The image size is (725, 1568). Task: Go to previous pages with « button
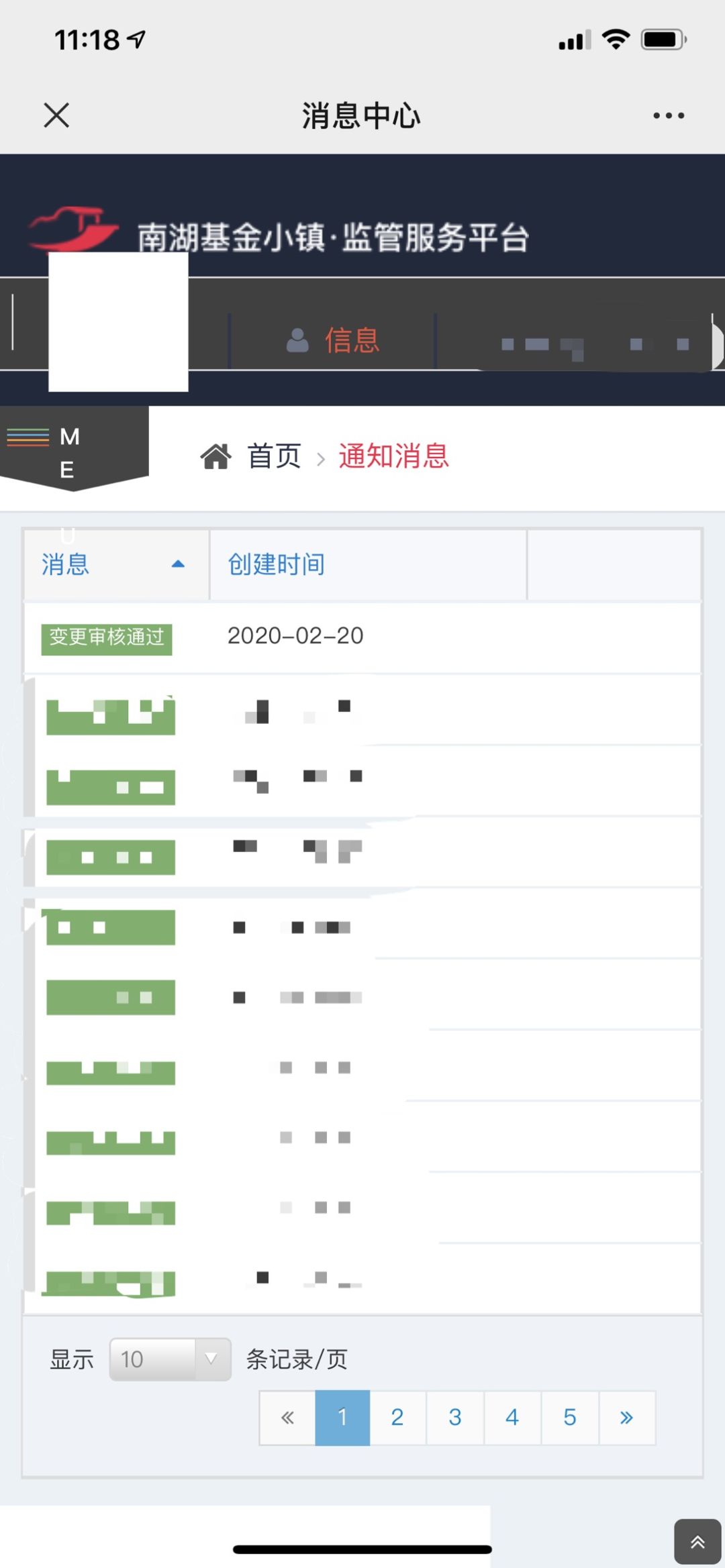287,1417
